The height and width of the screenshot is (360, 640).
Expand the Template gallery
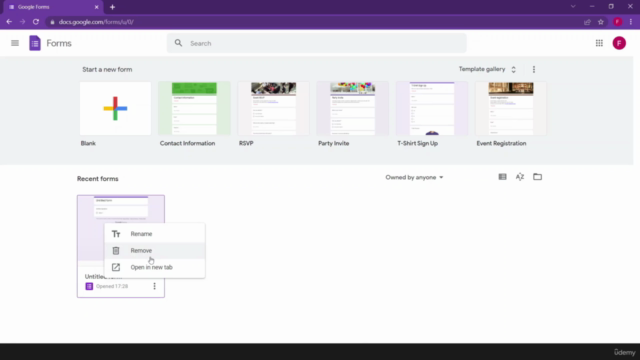click(487, 69)
